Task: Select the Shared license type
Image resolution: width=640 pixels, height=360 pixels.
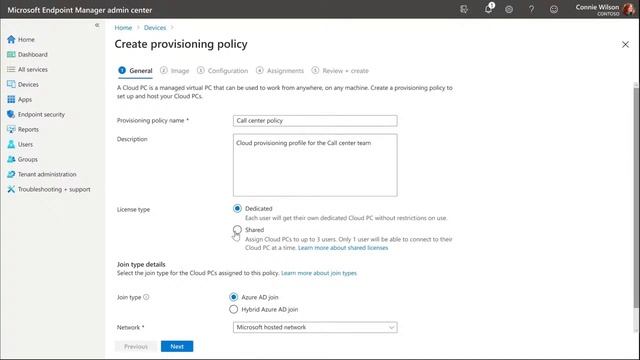Action: [x=237, y=230]
